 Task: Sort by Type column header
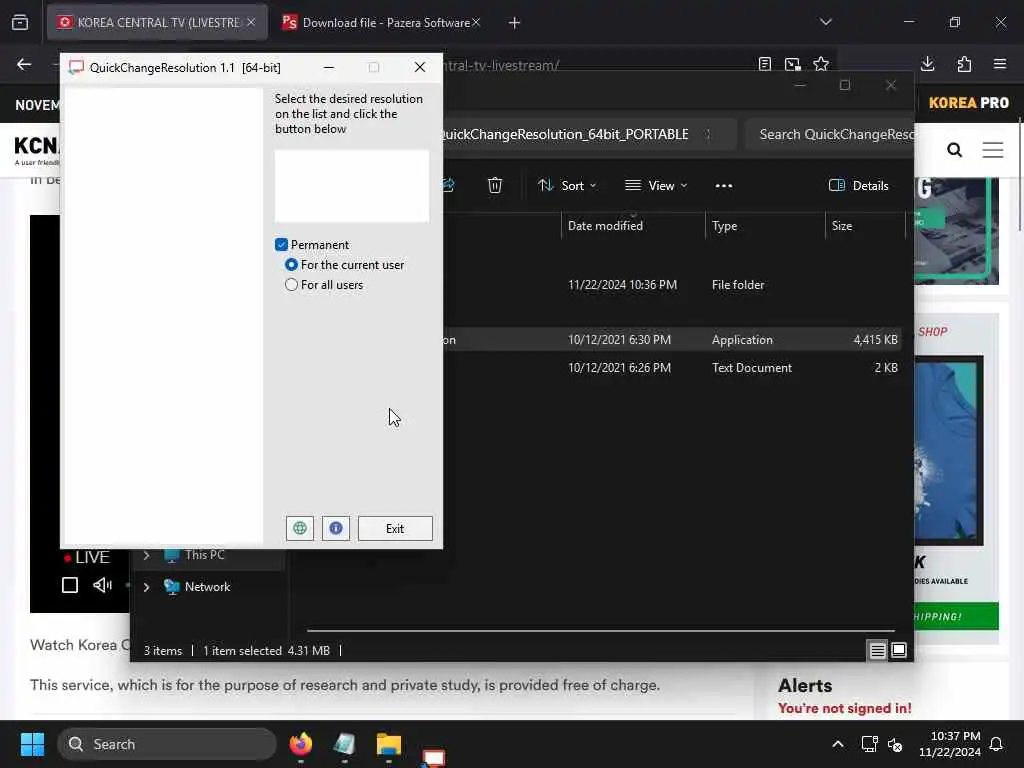click(724, 226)
